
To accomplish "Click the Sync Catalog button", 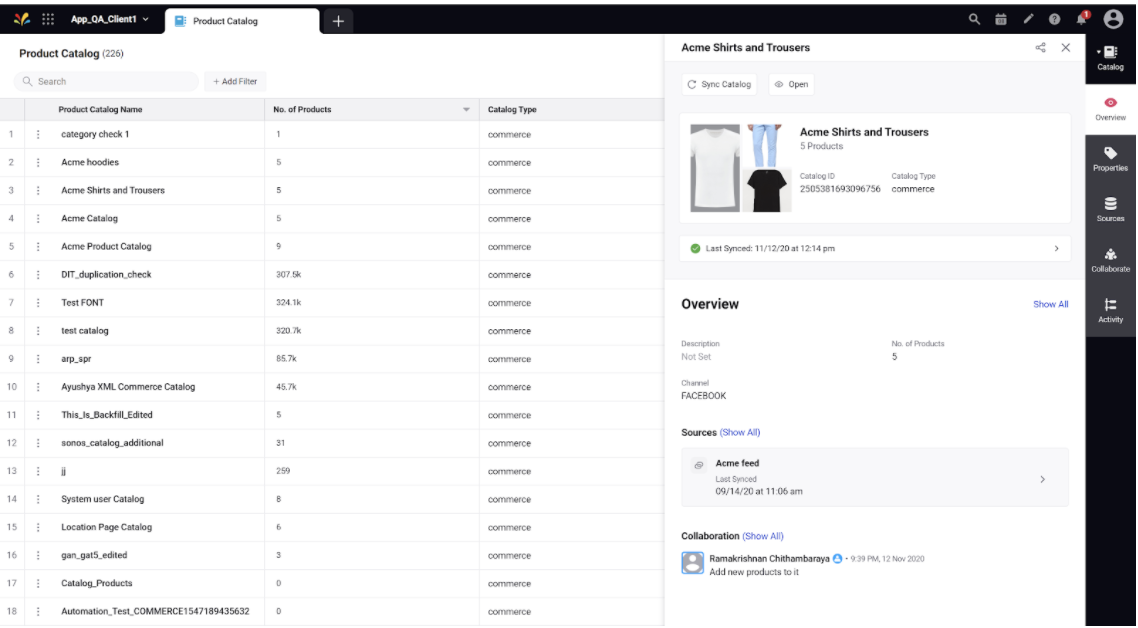I will (x=719, y=85).
